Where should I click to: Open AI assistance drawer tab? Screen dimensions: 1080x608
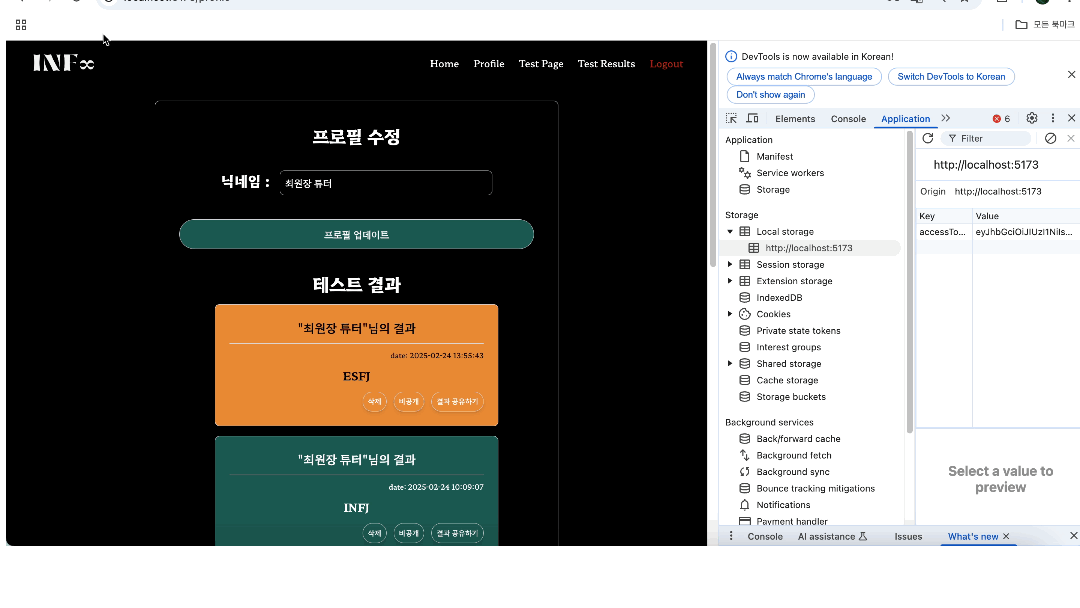(832, 536)
